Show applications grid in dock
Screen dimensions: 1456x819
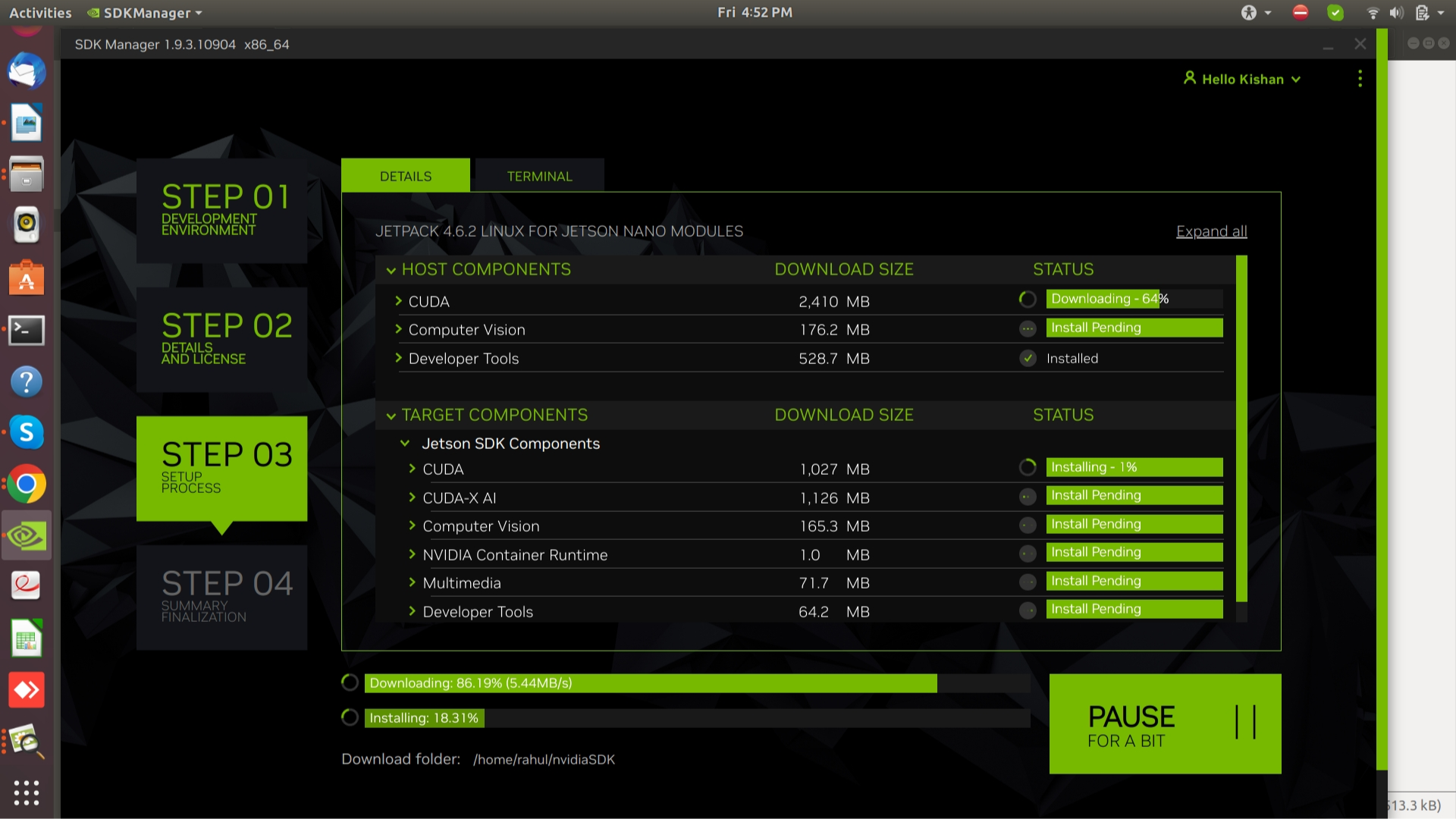(x=27, y=792)
